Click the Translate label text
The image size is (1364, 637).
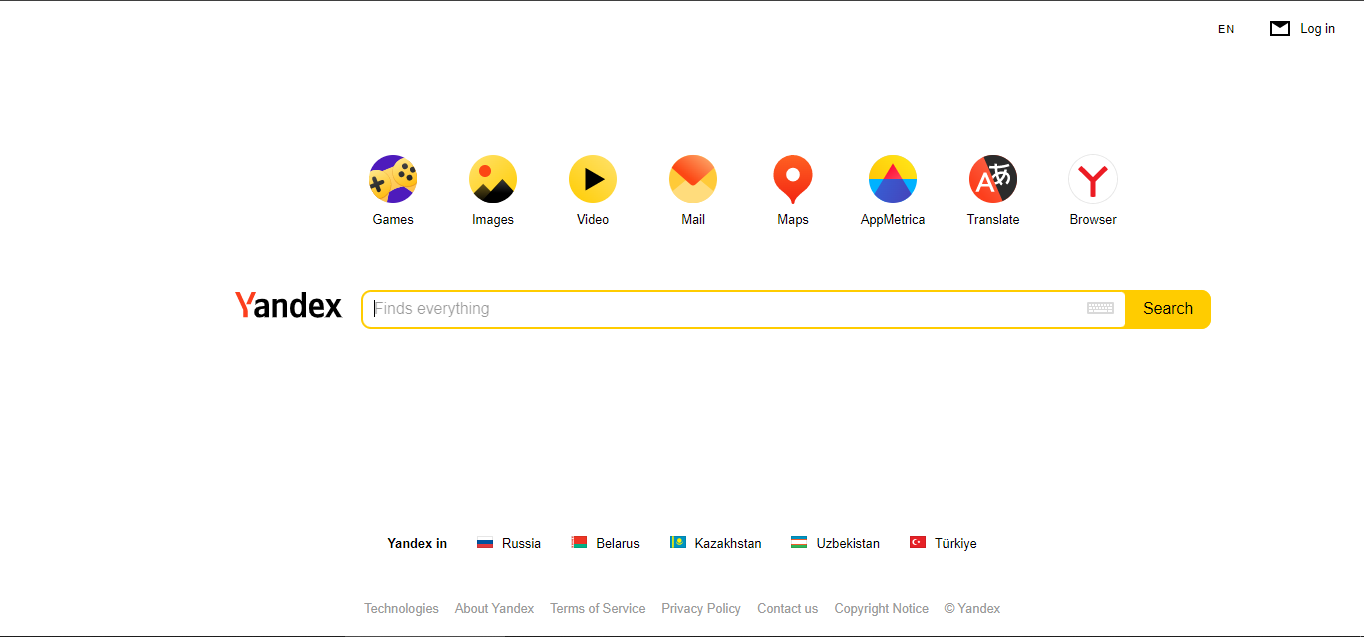click(x=993, y=219)
